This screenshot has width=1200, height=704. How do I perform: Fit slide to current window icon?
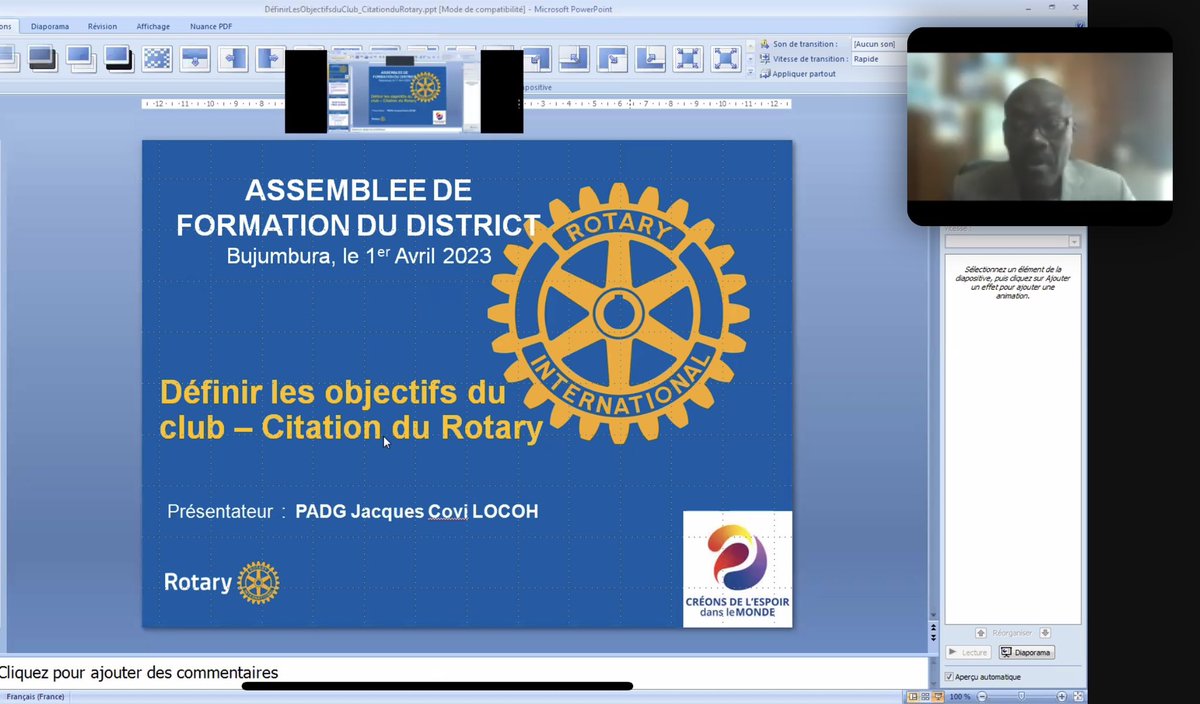[1078, 696]
